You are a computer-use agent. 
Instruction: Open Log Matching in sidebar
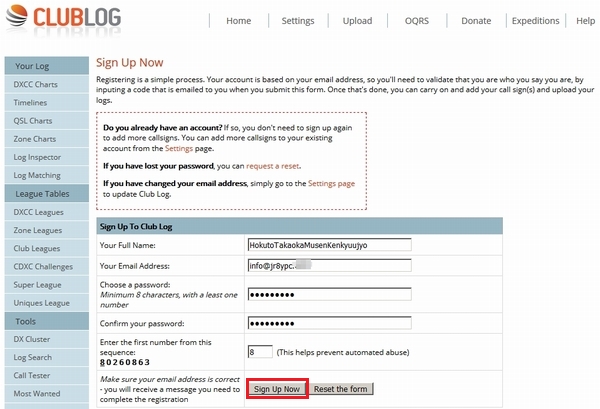tap(47, 175)
